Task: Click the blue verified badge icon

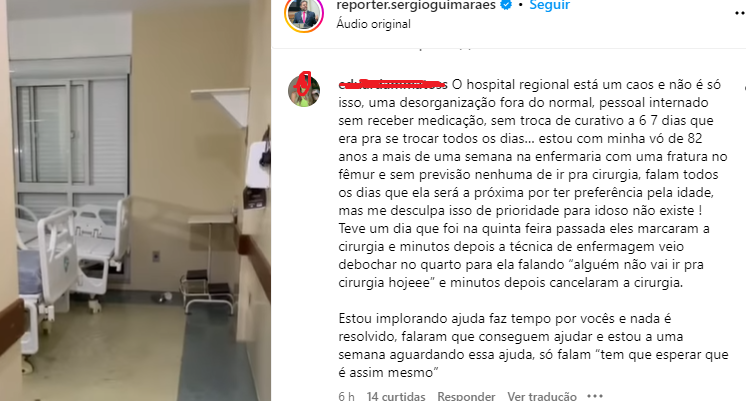Action: pos(507,5)
